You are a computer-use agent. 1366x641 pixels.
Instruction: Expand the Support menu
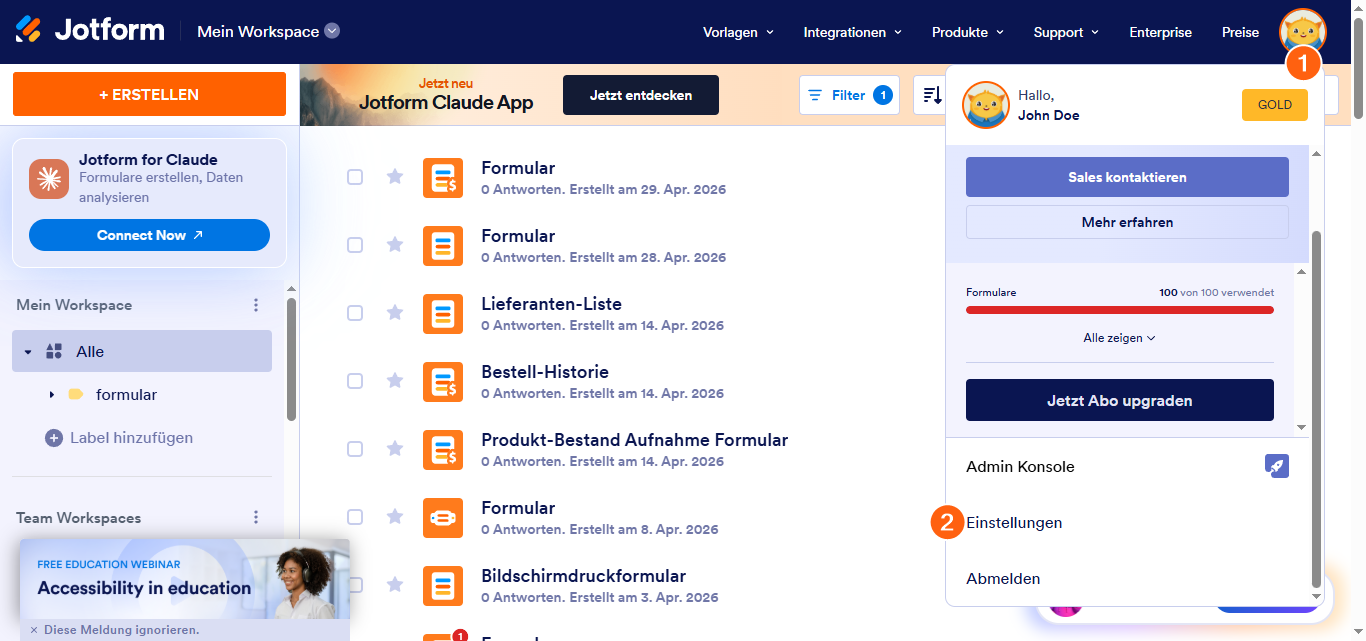1066,32
